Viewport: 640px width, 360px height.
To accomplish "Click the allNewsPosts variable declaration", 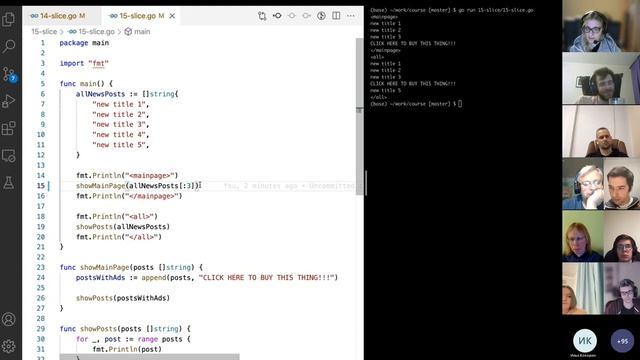I will [x=100, y=94].
